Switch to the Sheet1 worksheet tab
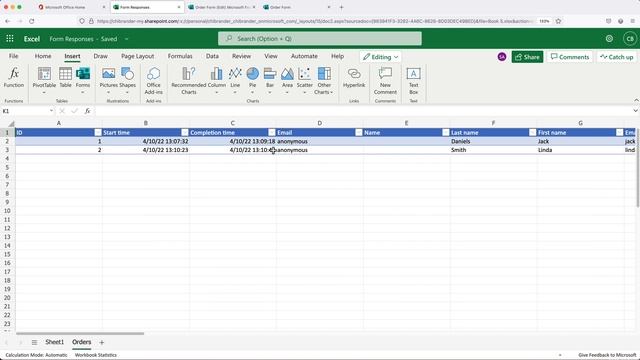Screen dimensions: 640x360 point(54,342)
